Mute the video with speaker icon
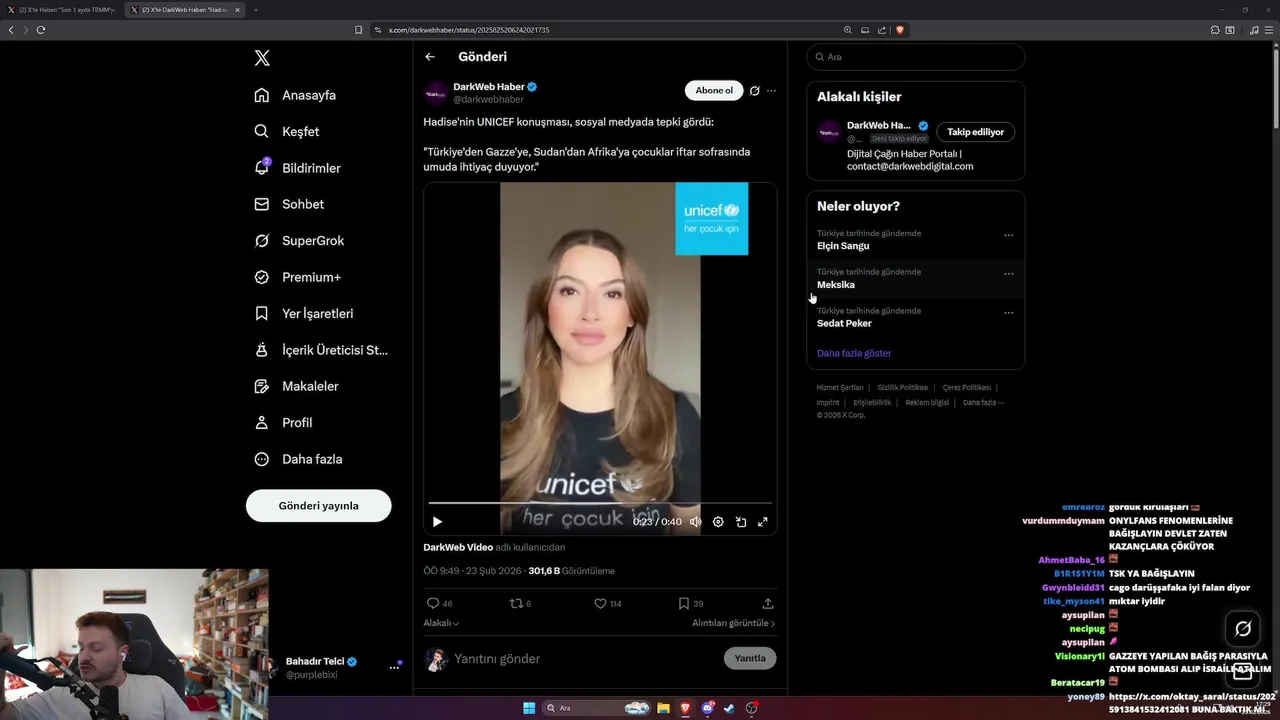 pos(695,522)
